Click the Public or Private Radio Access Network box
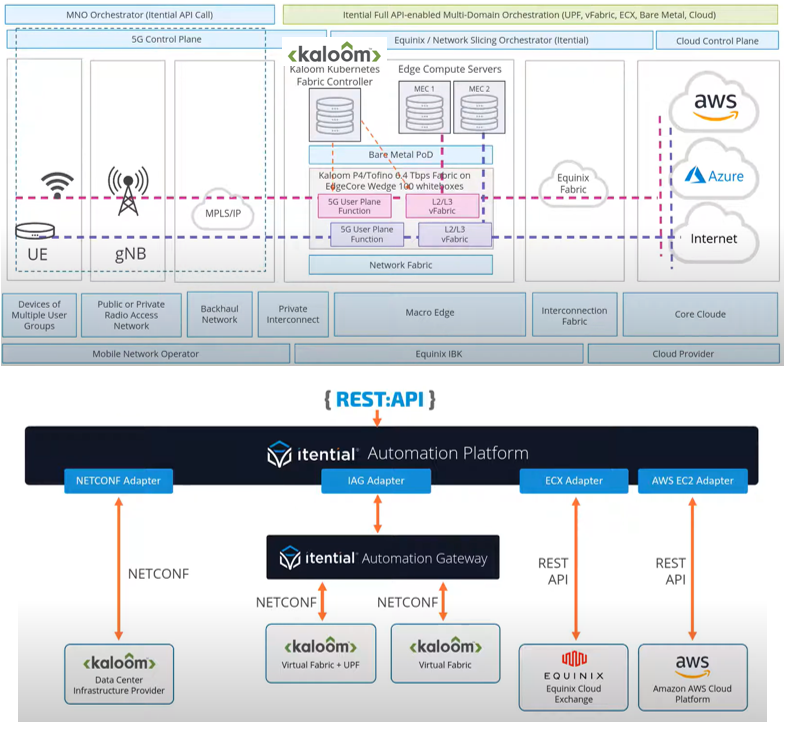This screenshot has width=789, height=729. pyautogui.click(x=131, y=315)
